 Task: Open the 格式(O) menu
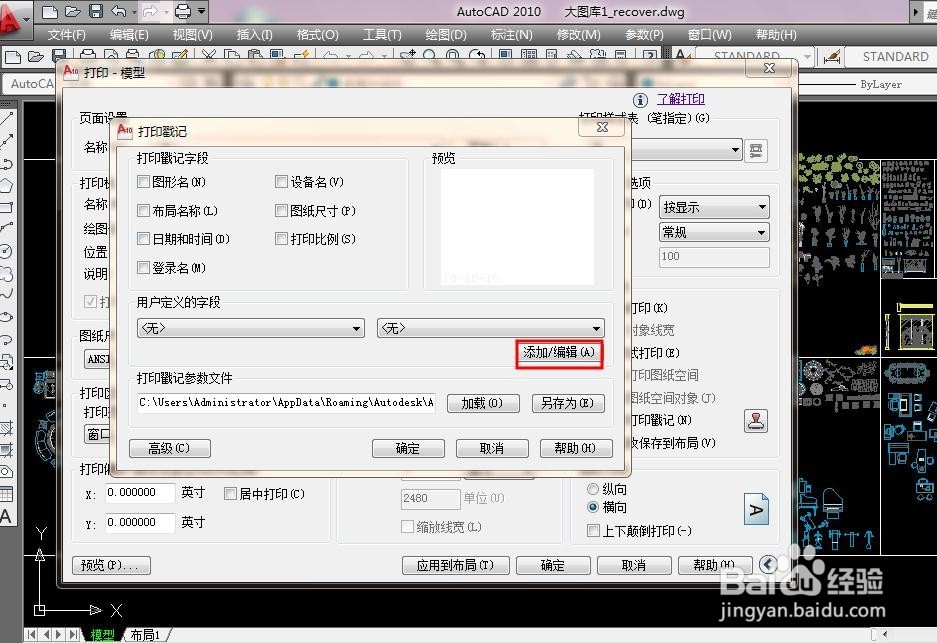(x=317, y=35)
